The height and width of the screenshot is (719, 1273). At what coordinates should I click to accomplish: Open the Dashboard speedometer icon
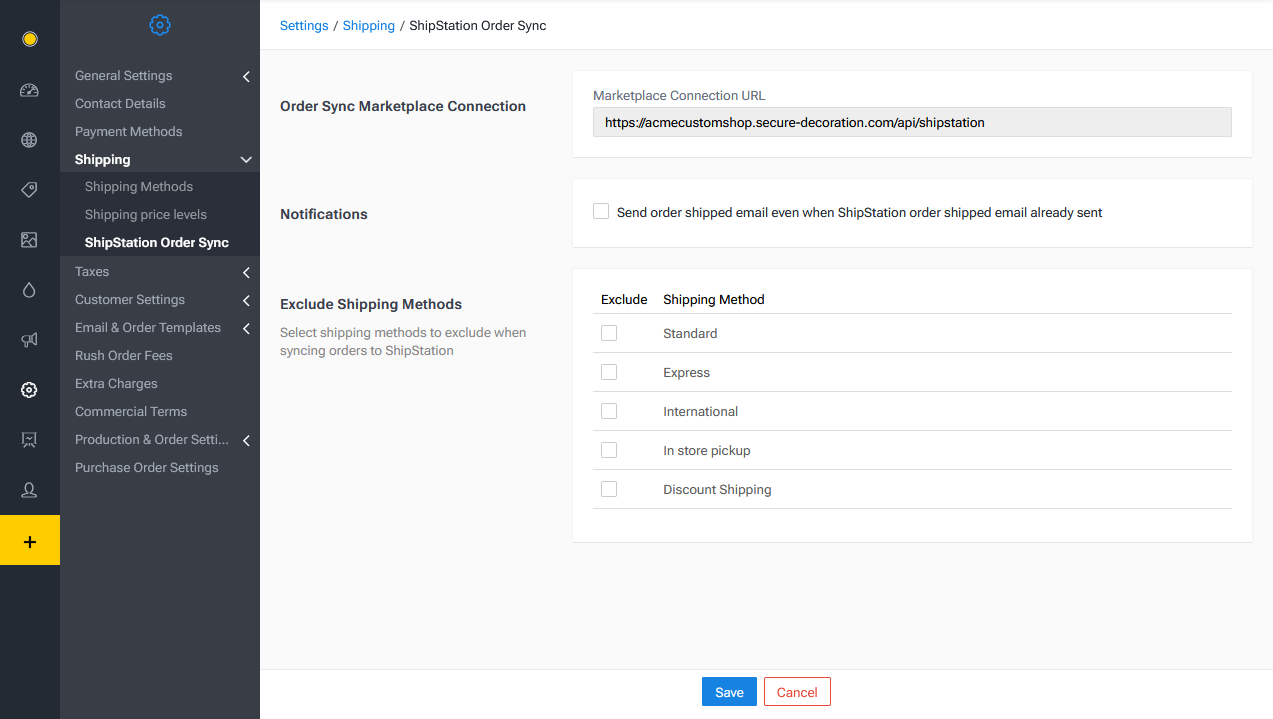[x=30, y=90]
